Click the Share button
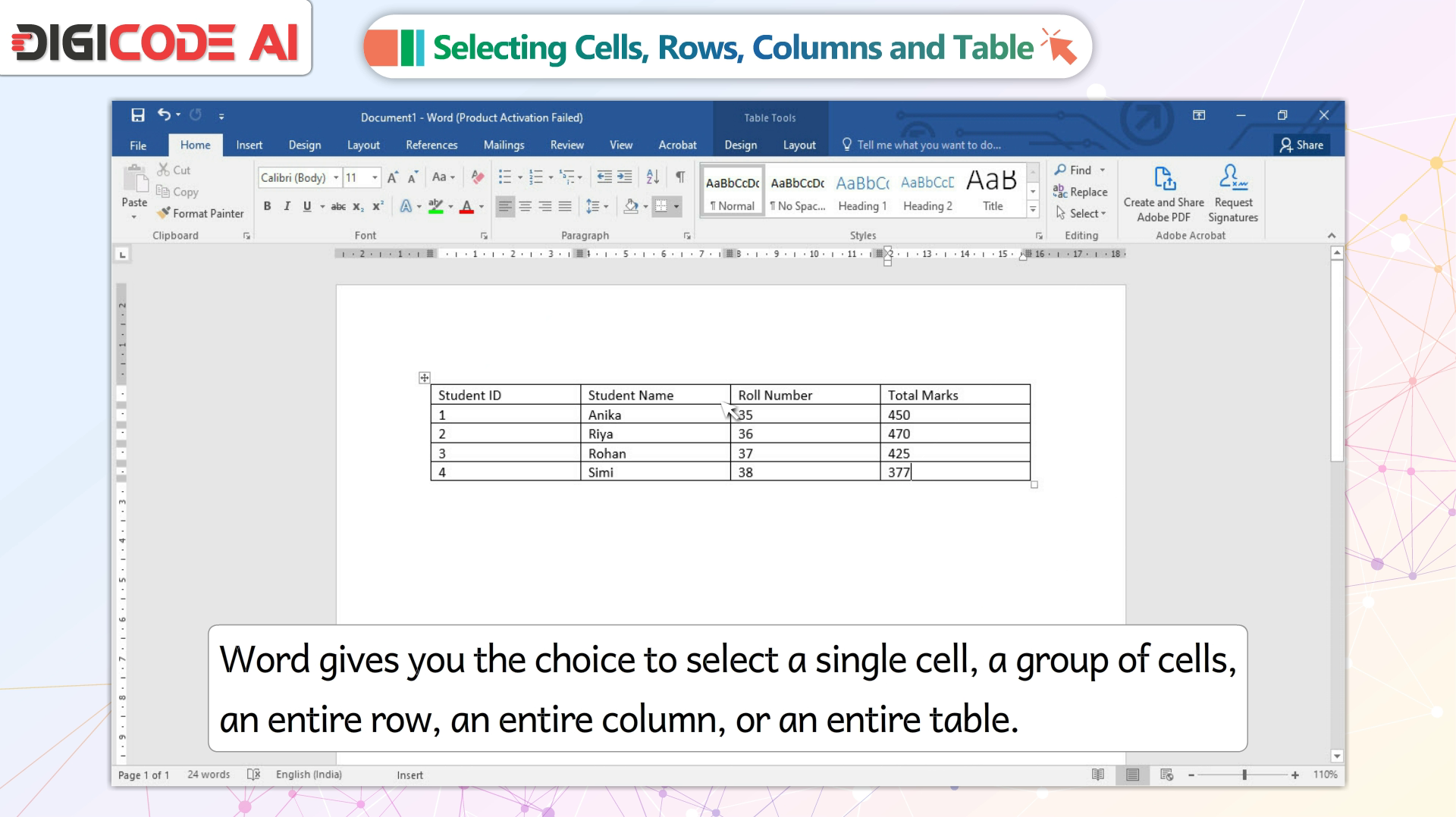Image resolution: width=1456 pixels, height=817 pixels. click(x=1301, y=146)
